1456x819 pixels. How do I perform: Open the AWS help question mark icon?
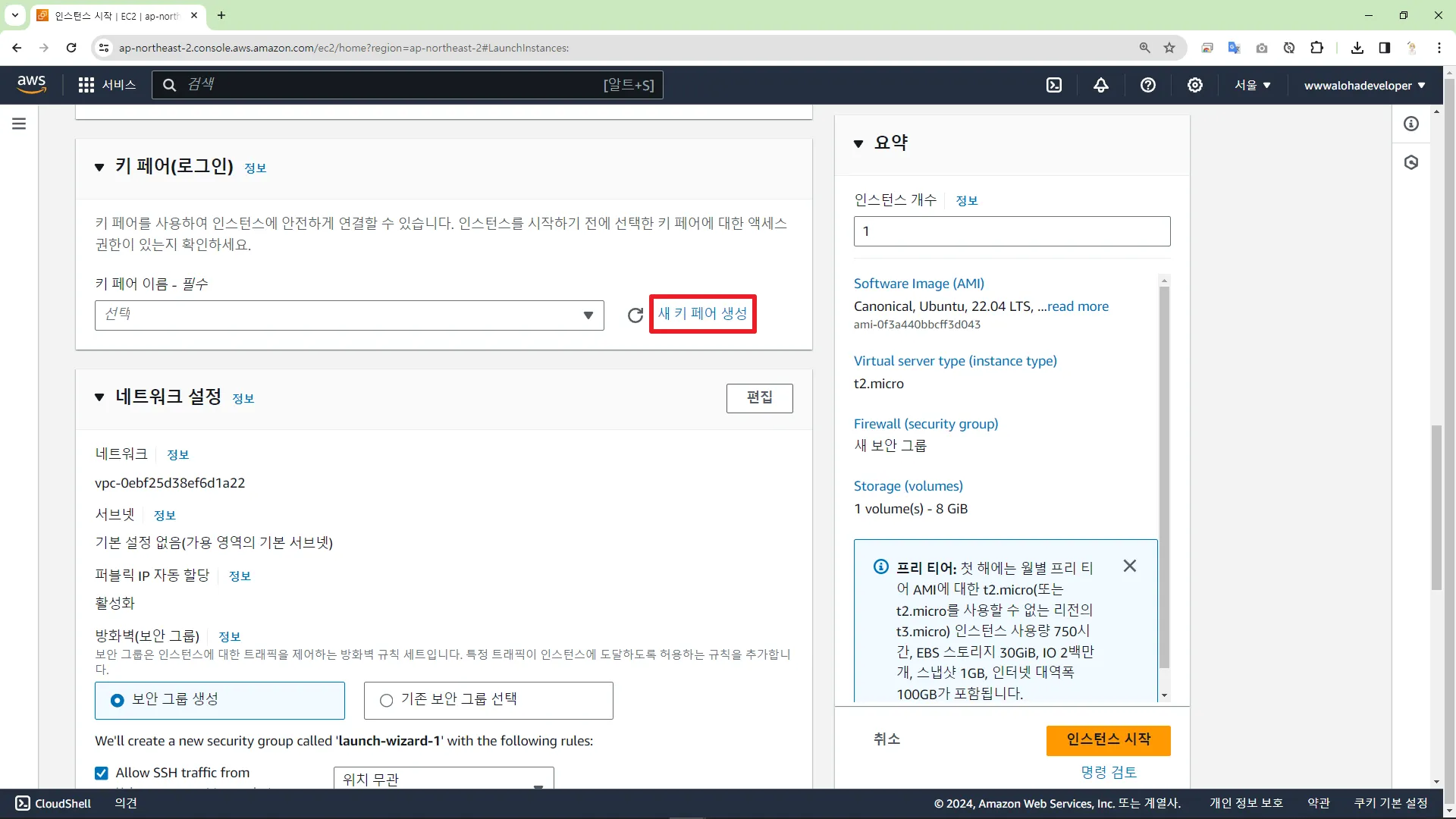[x=1148, y=85]
